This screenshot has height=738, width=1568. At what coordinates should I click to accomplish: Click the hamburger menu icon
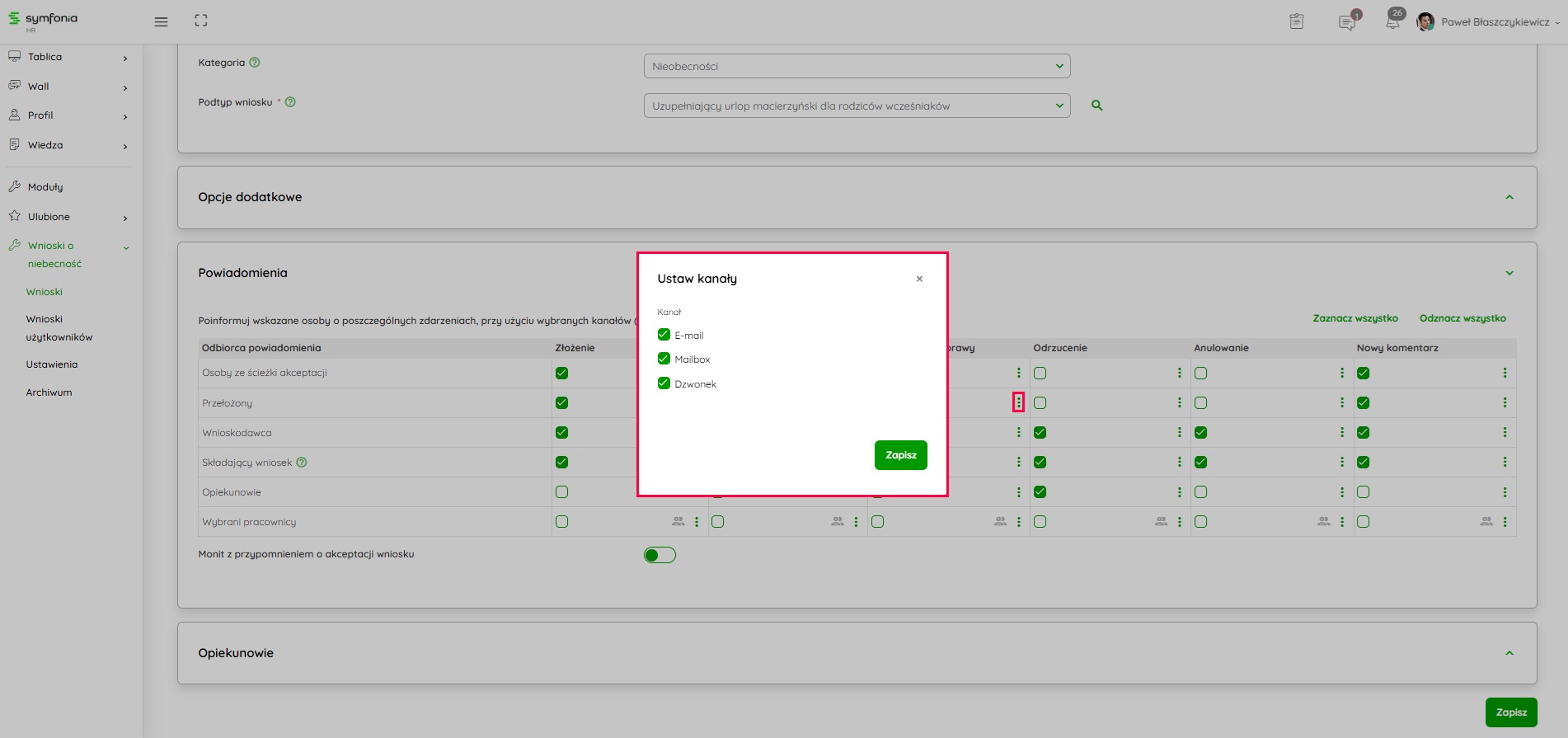pyautogui.click(x=161, y=21)
